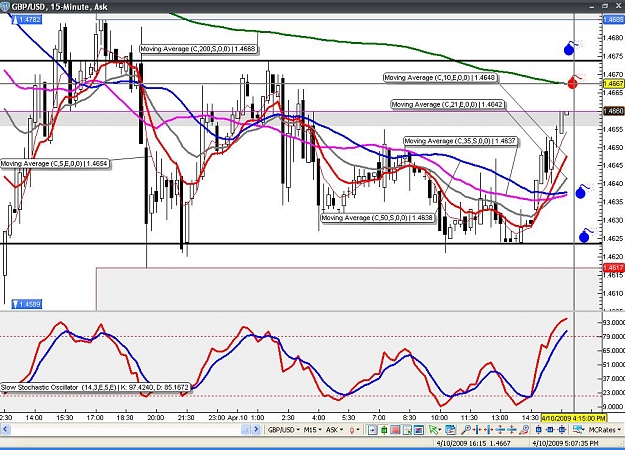625x450 pixels.
Task: Open the candlestick chart-style dropdown
Action: 354,430
